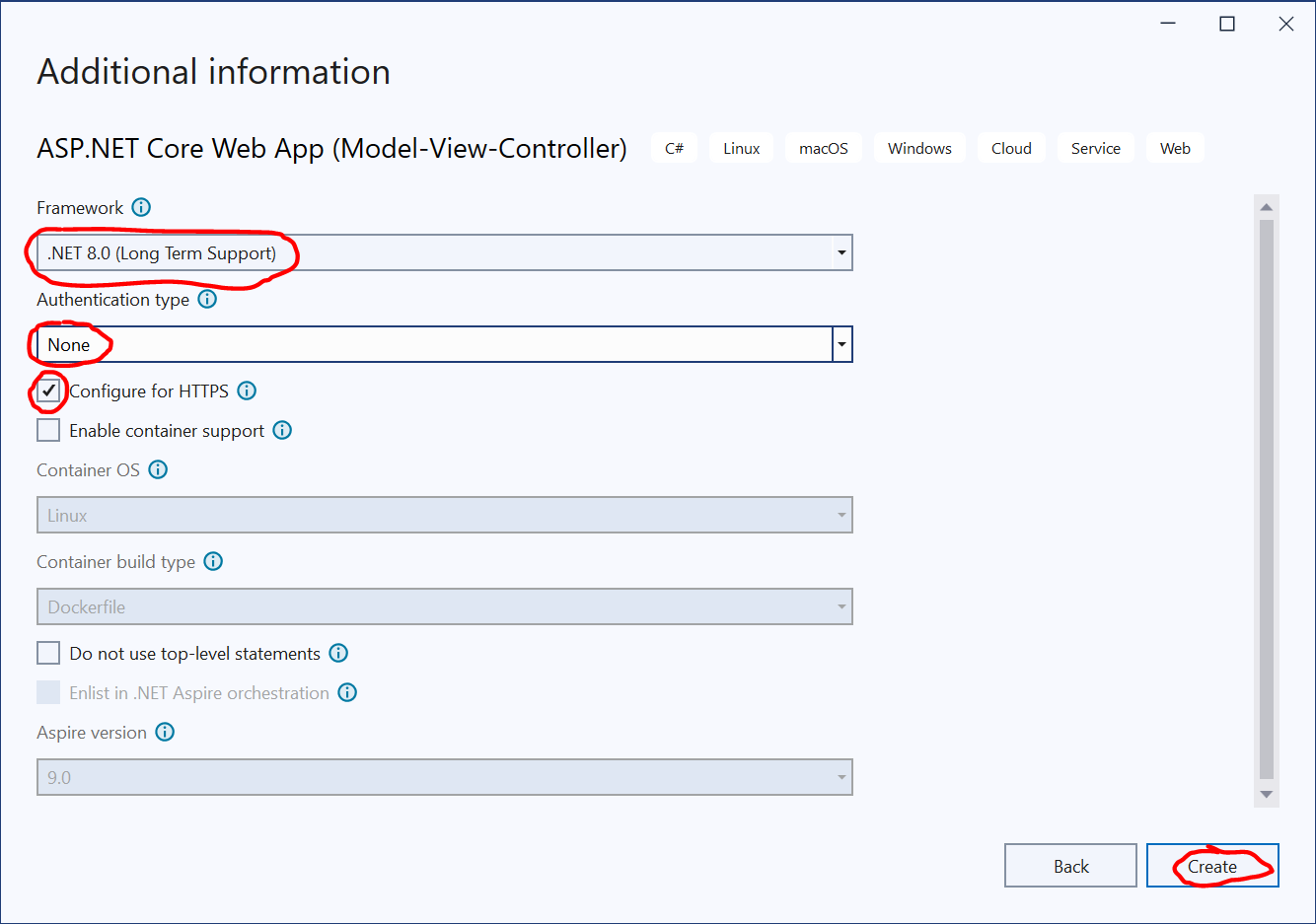Click the Framework label
The height and width of the screenshot is (924, 1316).
coord(80,207)
